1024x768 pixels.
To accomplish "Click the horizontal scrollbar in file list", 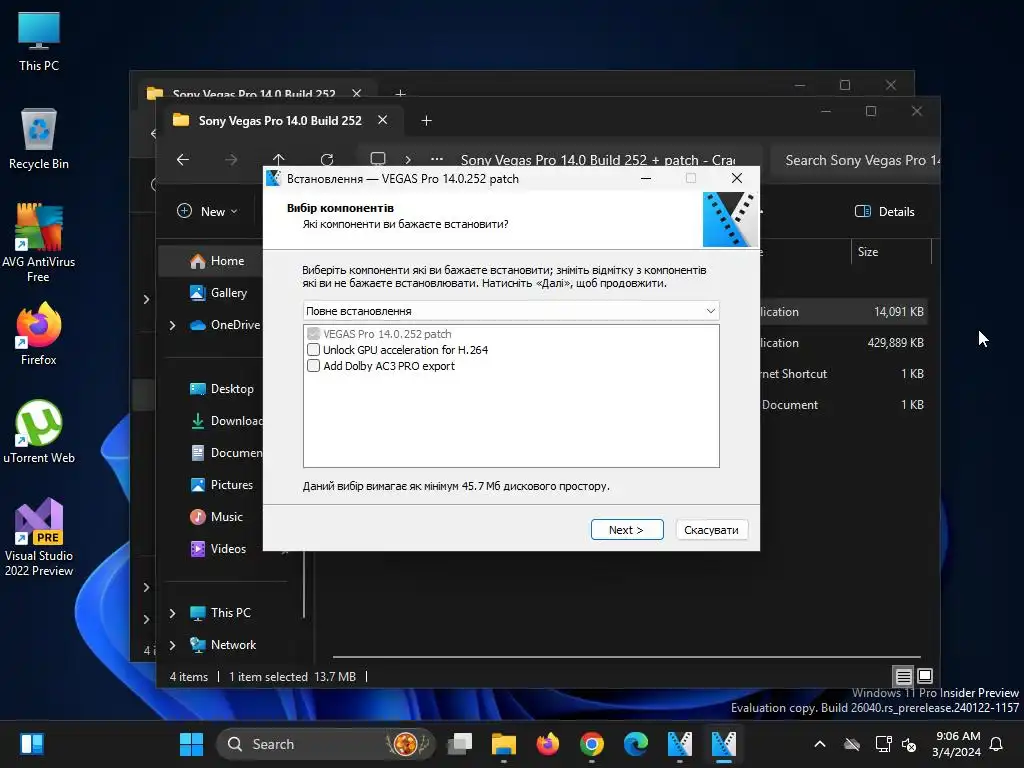I will click(x=627, y=656).
